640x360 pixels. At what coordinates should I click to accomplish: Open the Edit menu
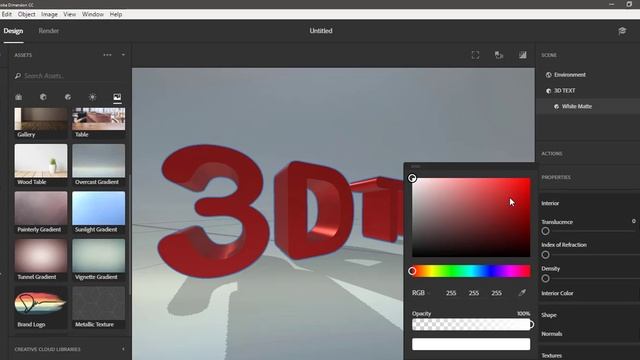(x=7, y=14)
